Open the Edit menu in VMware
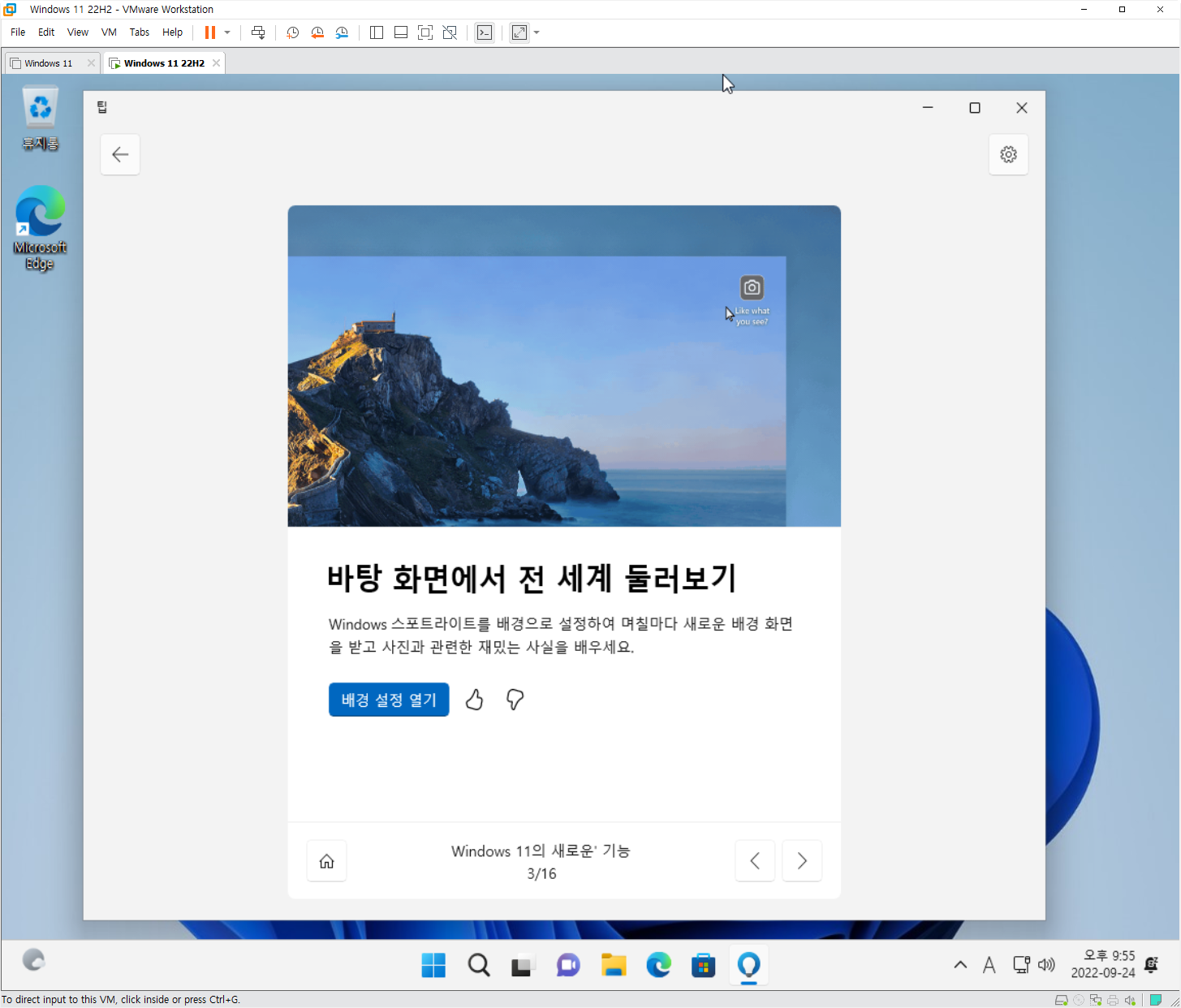Image resolution: width=1181 pixels, height=1008 pixels. point(46,32)
